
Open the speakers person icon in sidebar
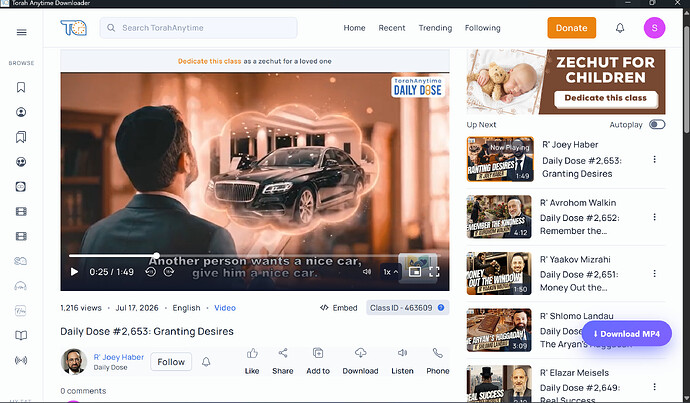(x=21, y=112)
